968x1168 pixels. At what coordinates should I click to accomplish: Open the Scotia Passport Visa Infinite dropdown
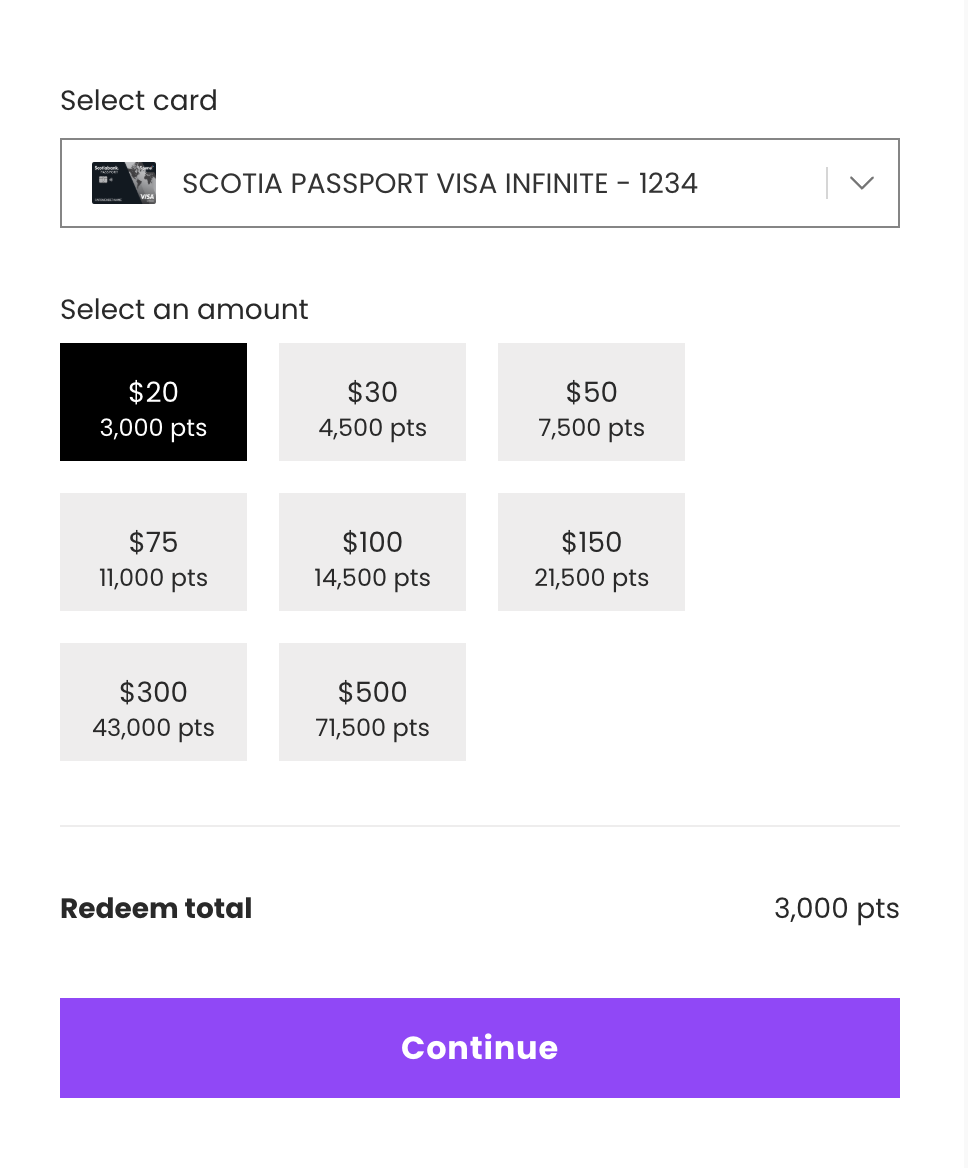pyautogui.click(x=440, y=184)
